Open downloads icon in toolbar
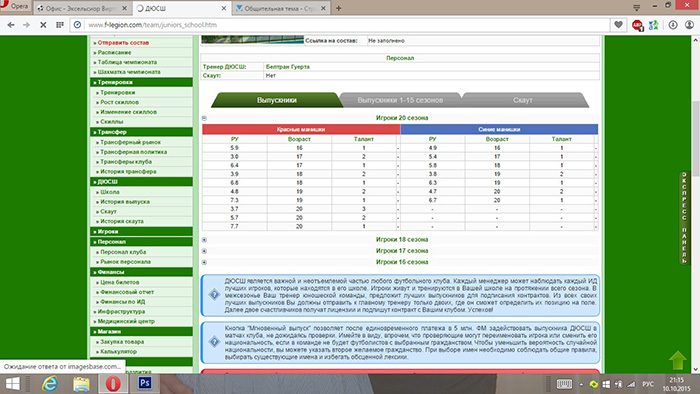Screen dimensions: 700x394 [x=673, y=25]
